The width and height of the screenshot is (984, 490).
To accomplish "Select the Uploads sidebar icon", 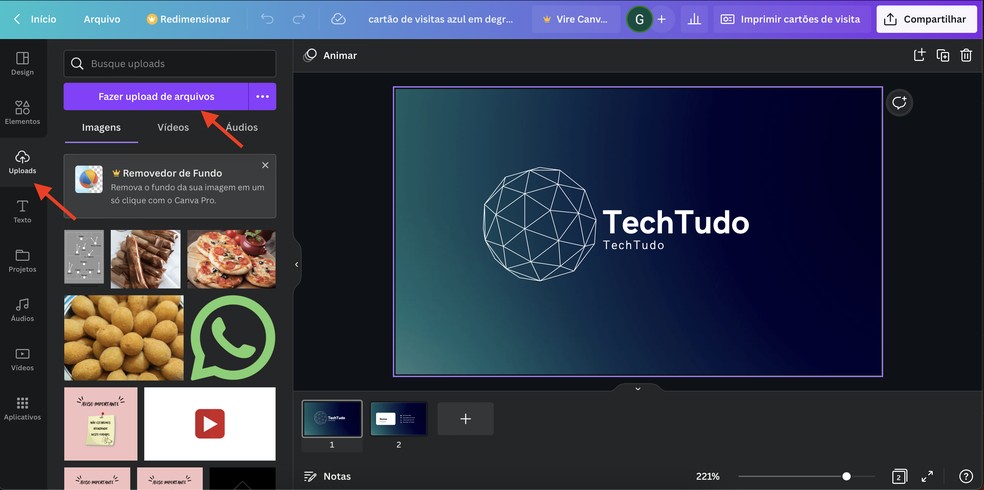I will (x=23, y=162).
